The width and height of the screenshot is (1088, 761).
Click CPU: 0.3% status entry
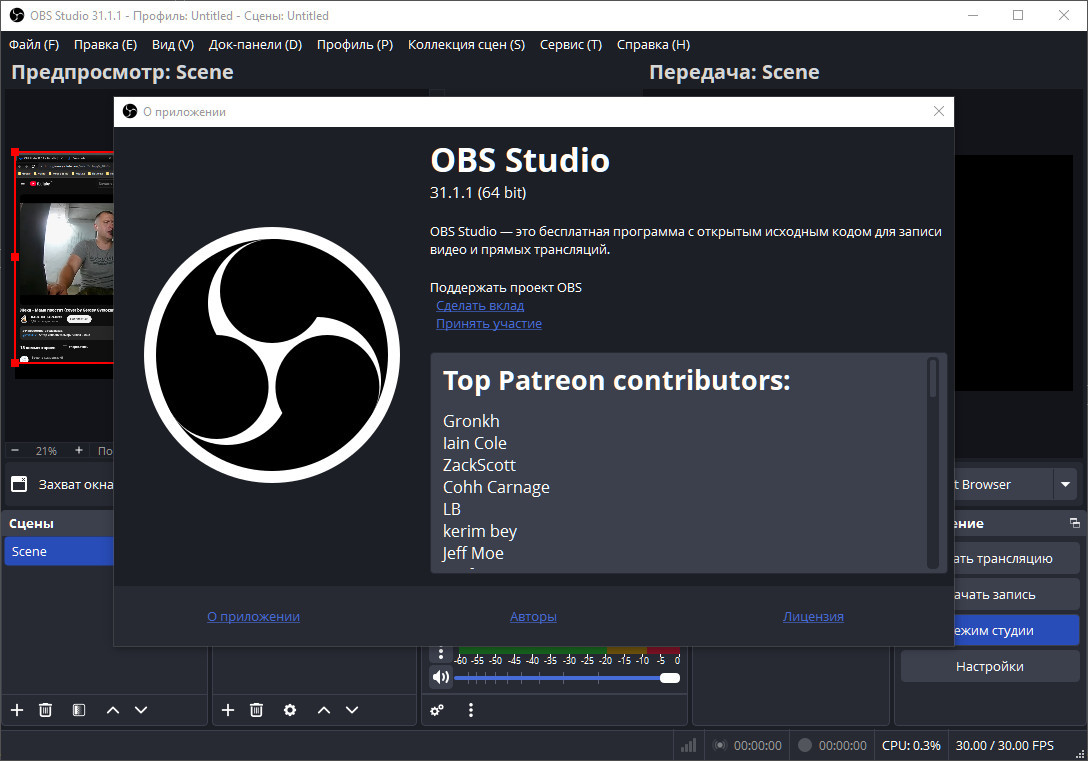click(911, 745)
